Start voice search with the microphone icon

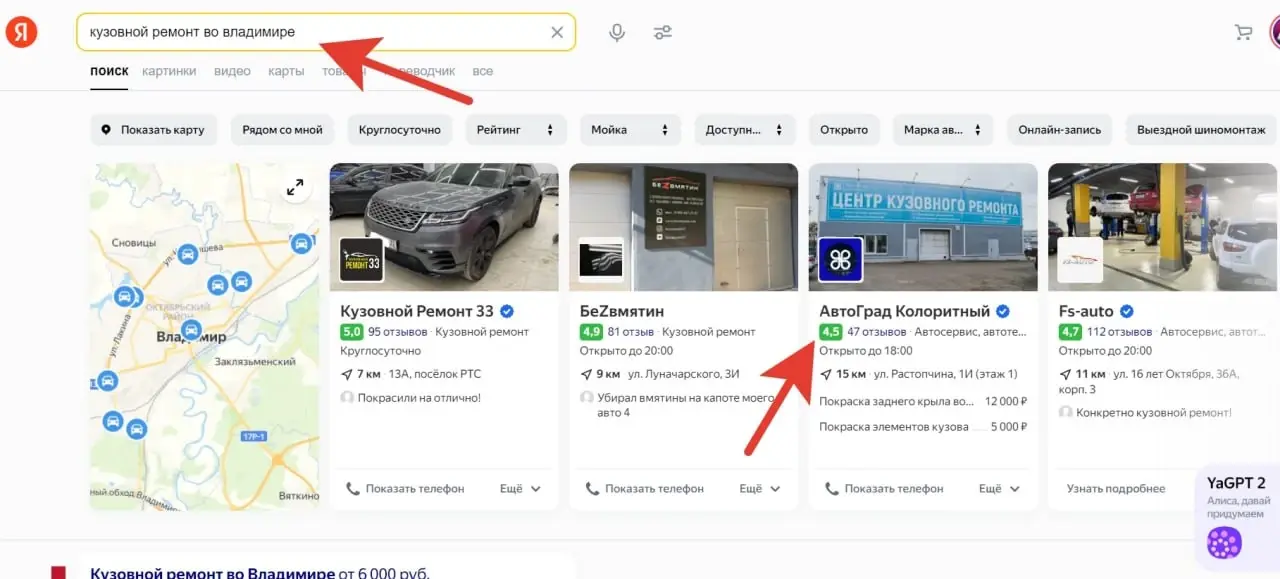617,32
